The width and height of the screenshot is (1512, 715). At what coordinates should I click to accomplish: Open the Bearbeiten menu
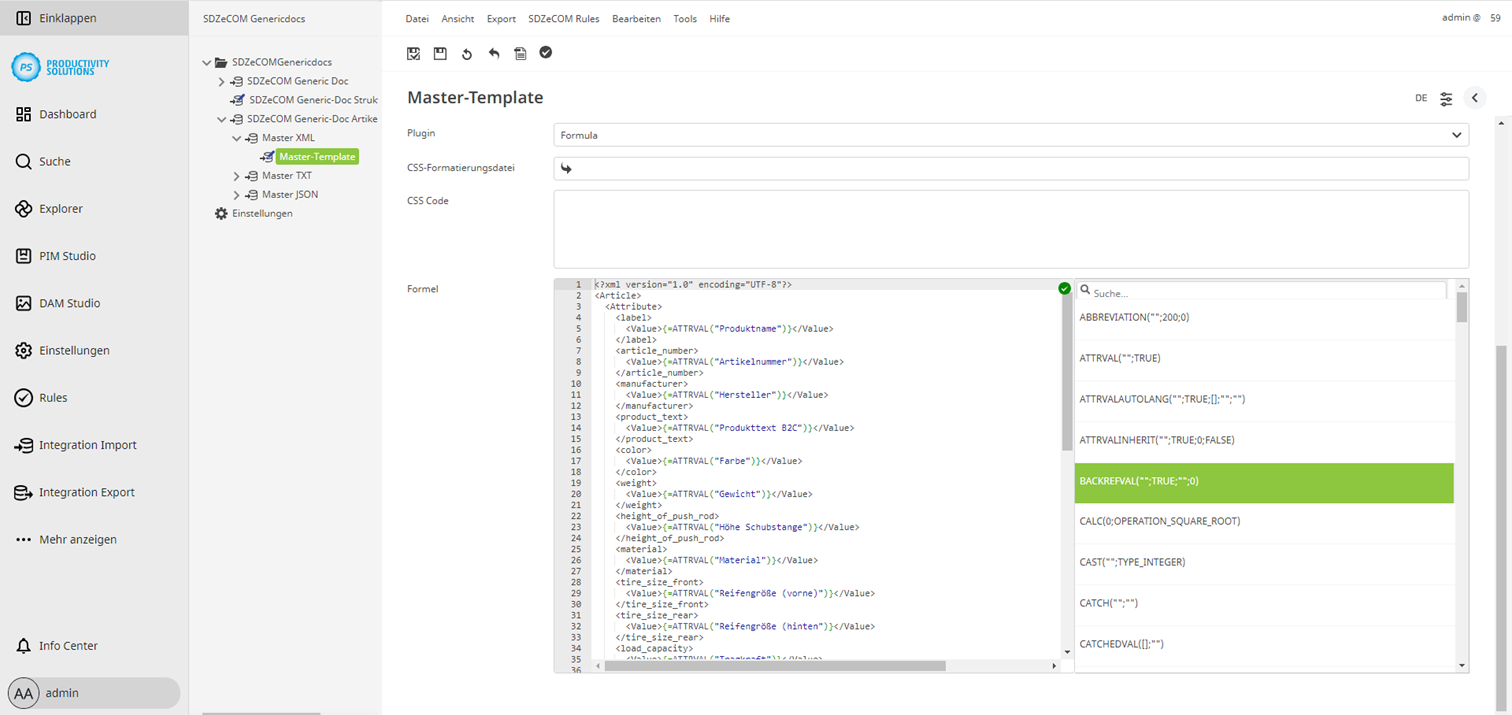pyautogui.click(x=637, y=18)
